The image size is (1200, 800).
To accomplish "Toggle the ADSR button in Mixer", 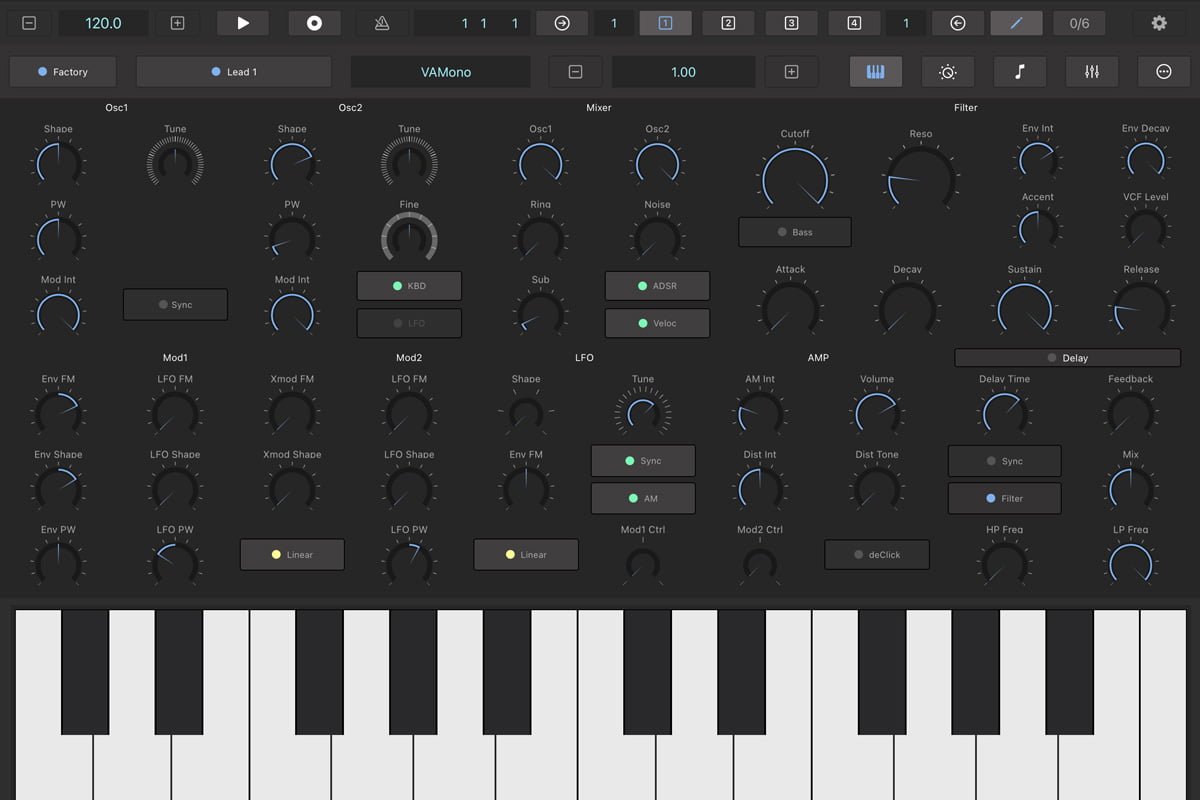I will pos(657,286).
